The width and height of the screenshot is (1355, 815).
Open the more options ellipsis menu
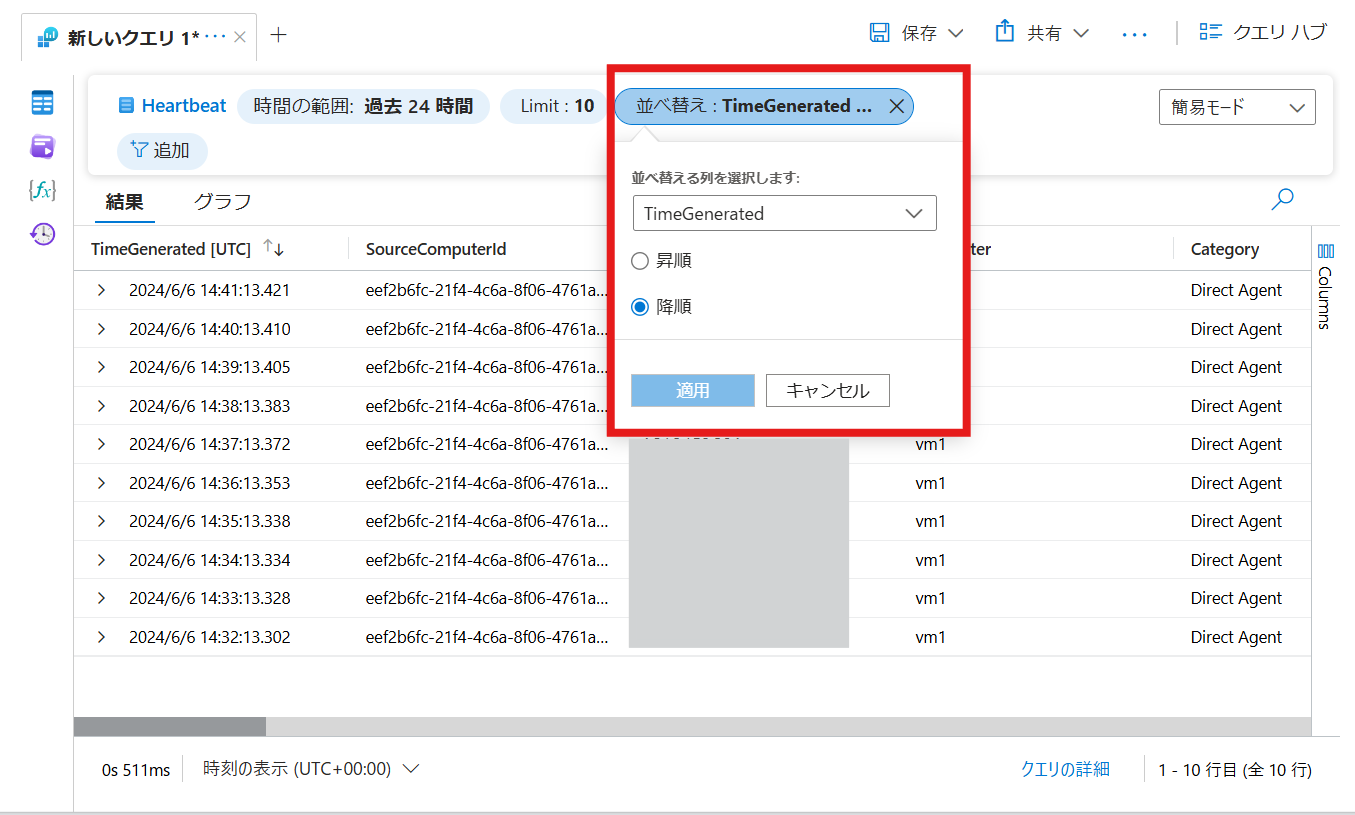point(1135,34)
